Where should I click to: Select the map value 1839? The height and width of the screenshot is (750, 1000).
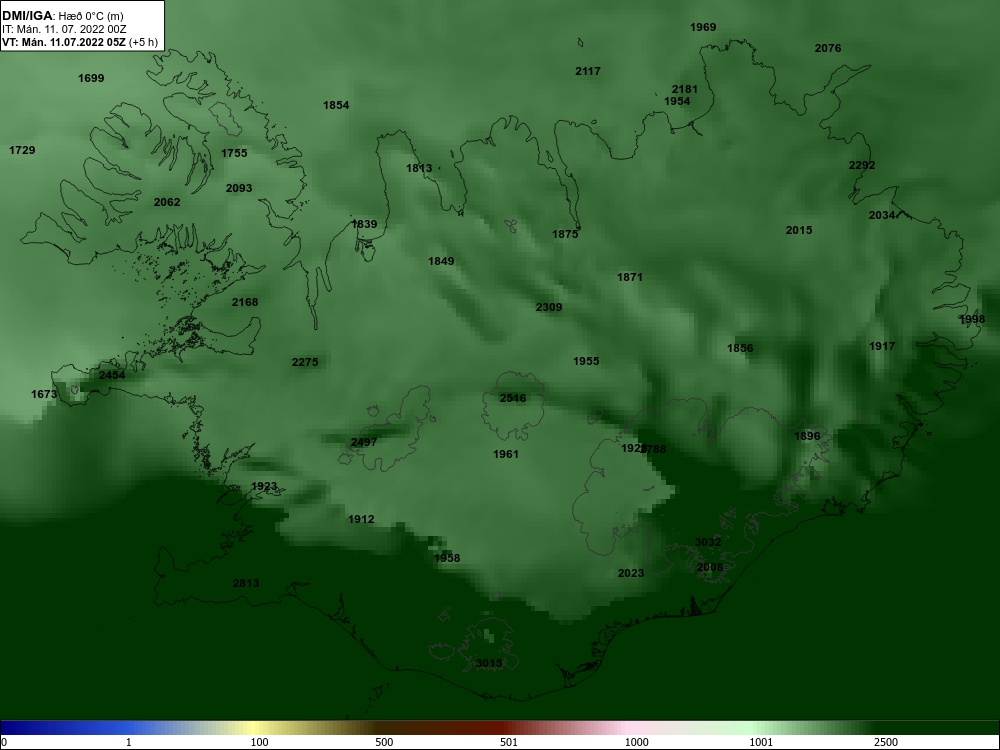pyautogui.click(x=364, y=224)
